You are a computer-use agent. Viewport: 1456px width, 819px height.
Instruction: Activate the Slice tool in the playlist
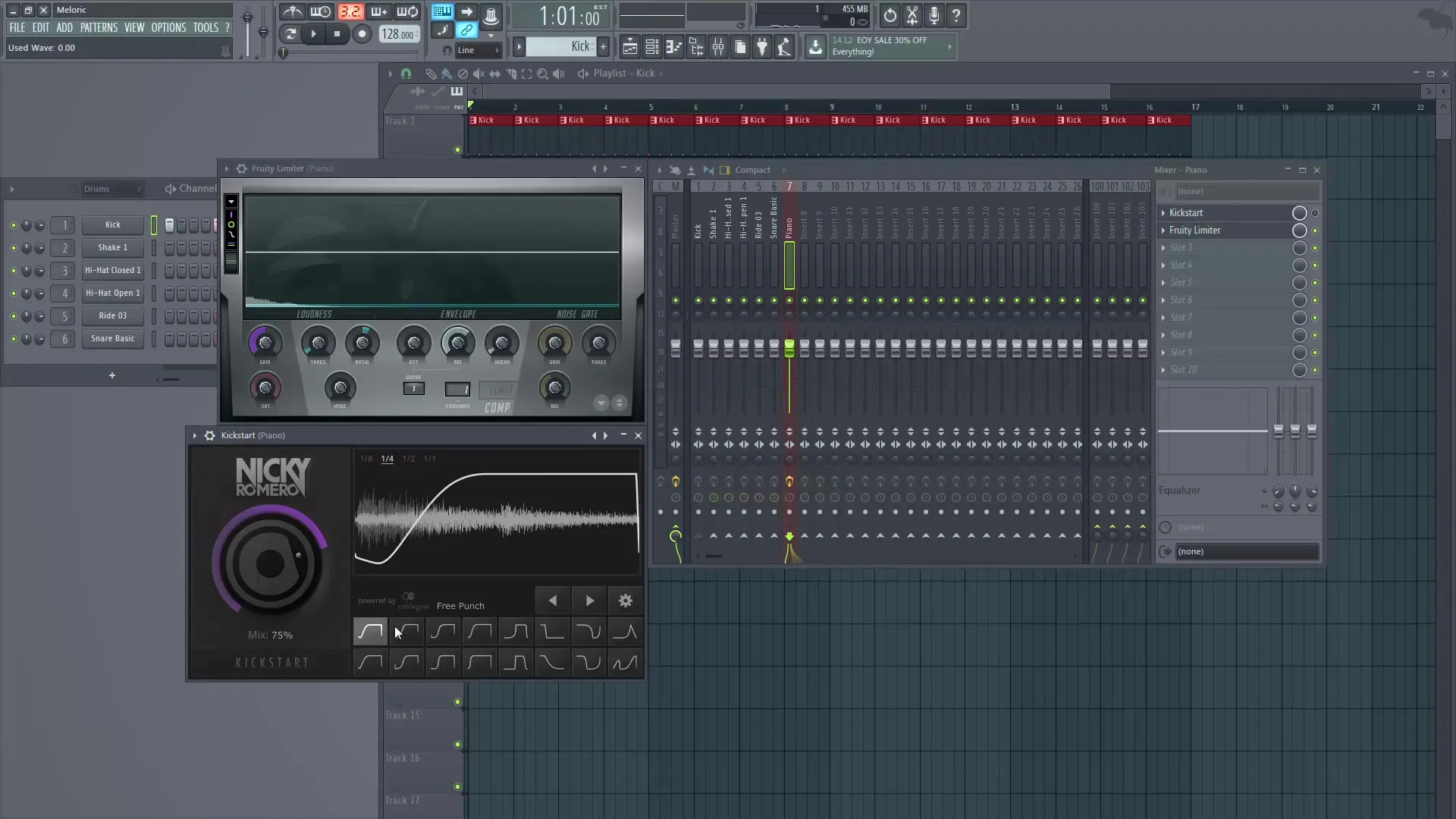tap(512, 74)
